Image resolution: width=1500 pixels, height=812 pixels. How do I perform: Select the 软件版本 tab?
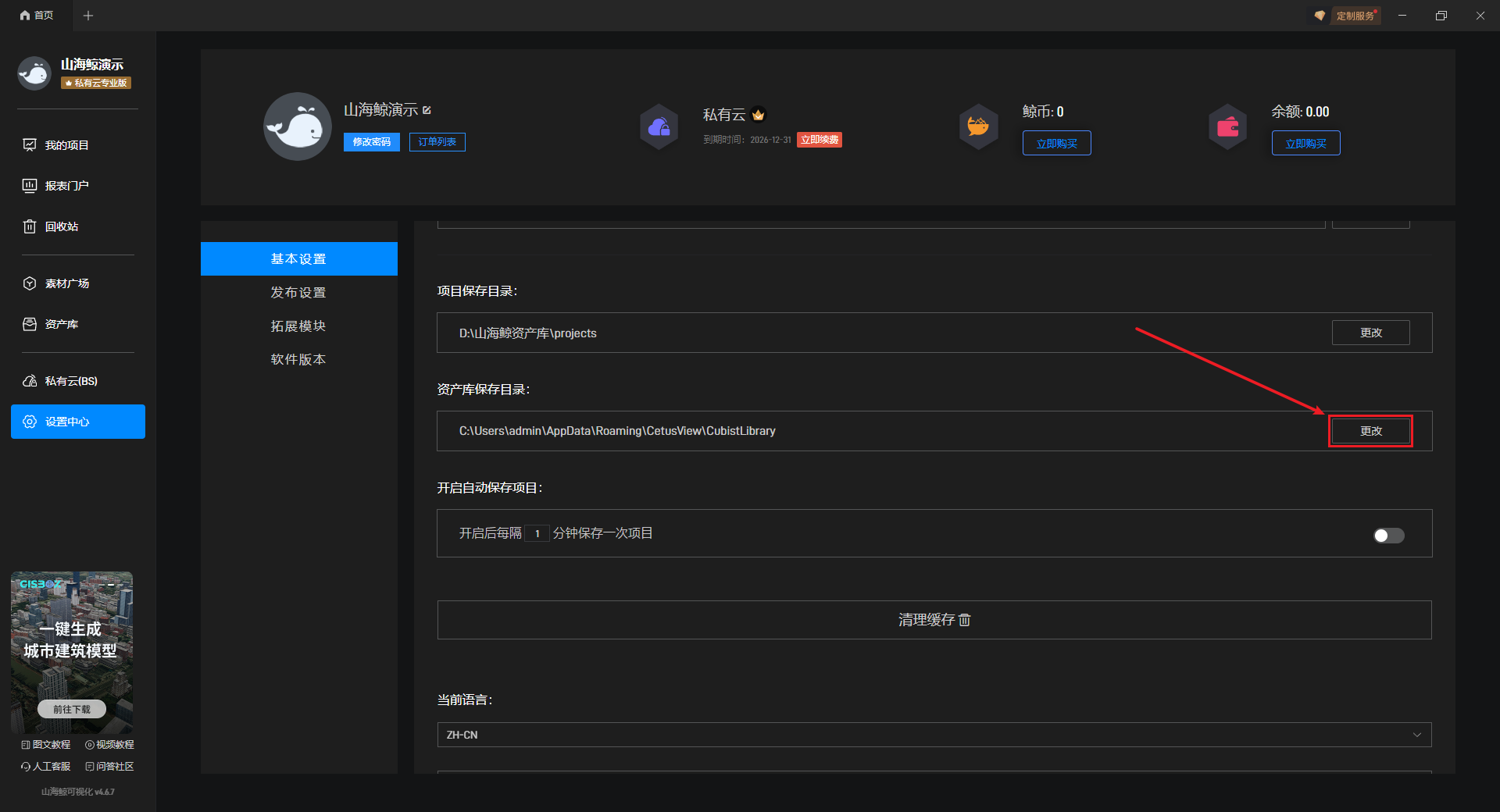(298, 360)
